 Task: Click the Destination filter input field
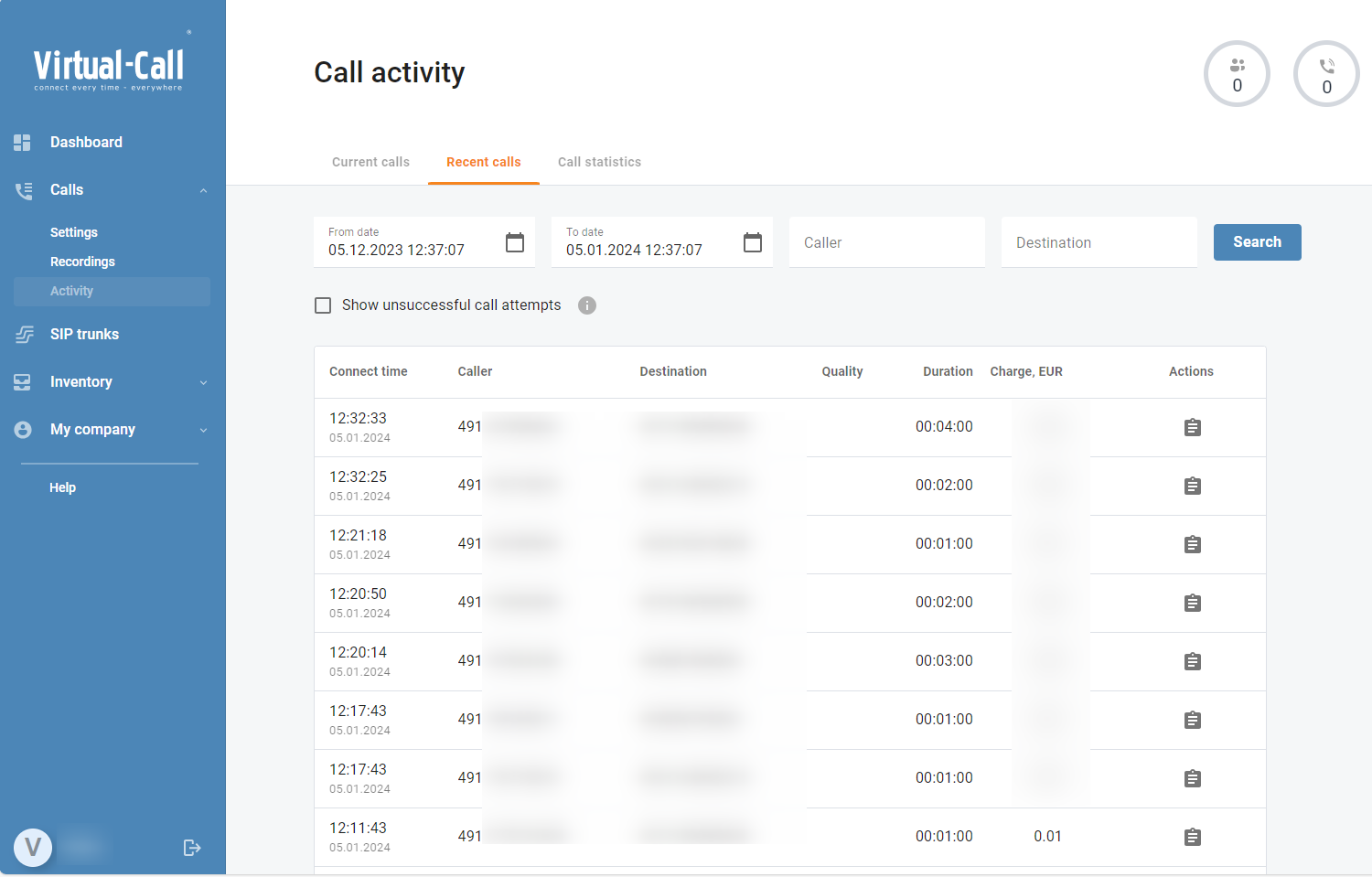[x=1098, y=241]
